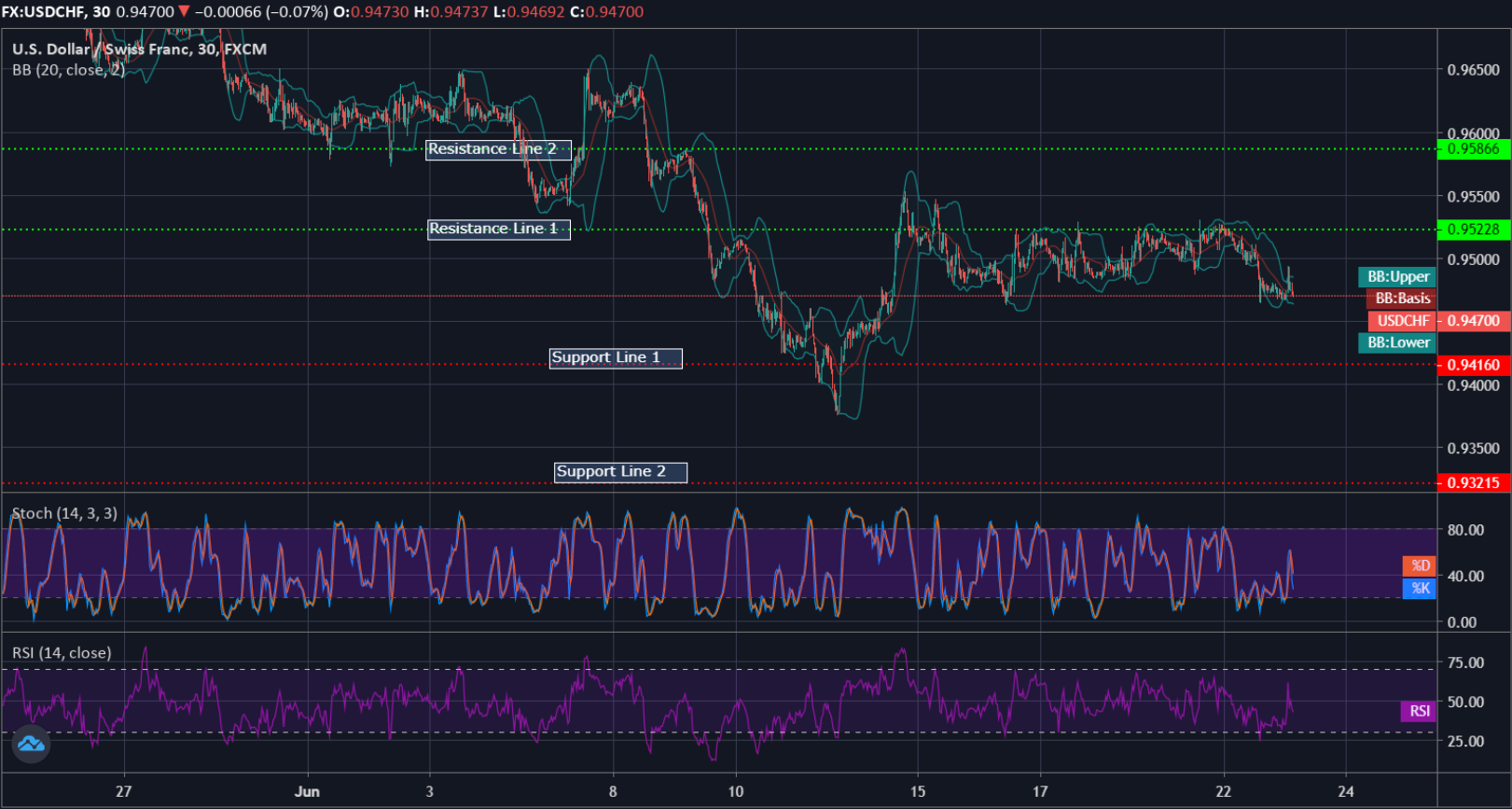Click the %K stochastic label
This screenshot has height=809, width=1512.
tap(1420, 588)
